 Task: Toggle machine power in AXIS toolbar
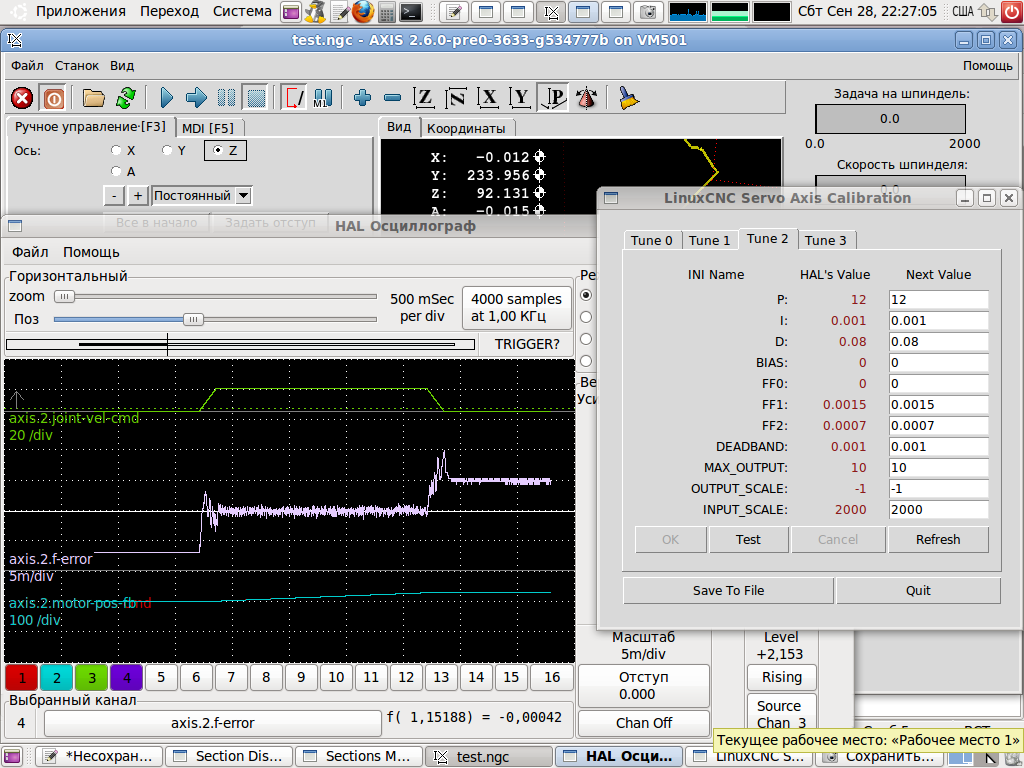pos(53,98)
